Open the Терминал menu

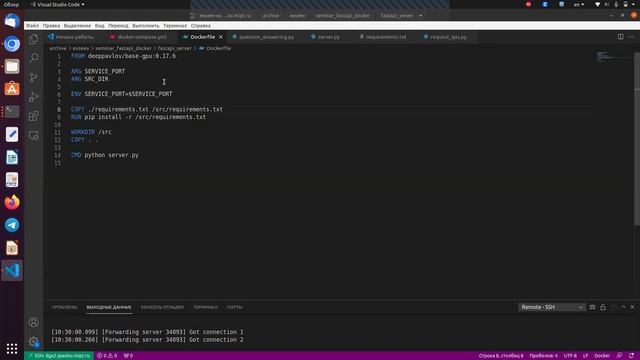175,26
